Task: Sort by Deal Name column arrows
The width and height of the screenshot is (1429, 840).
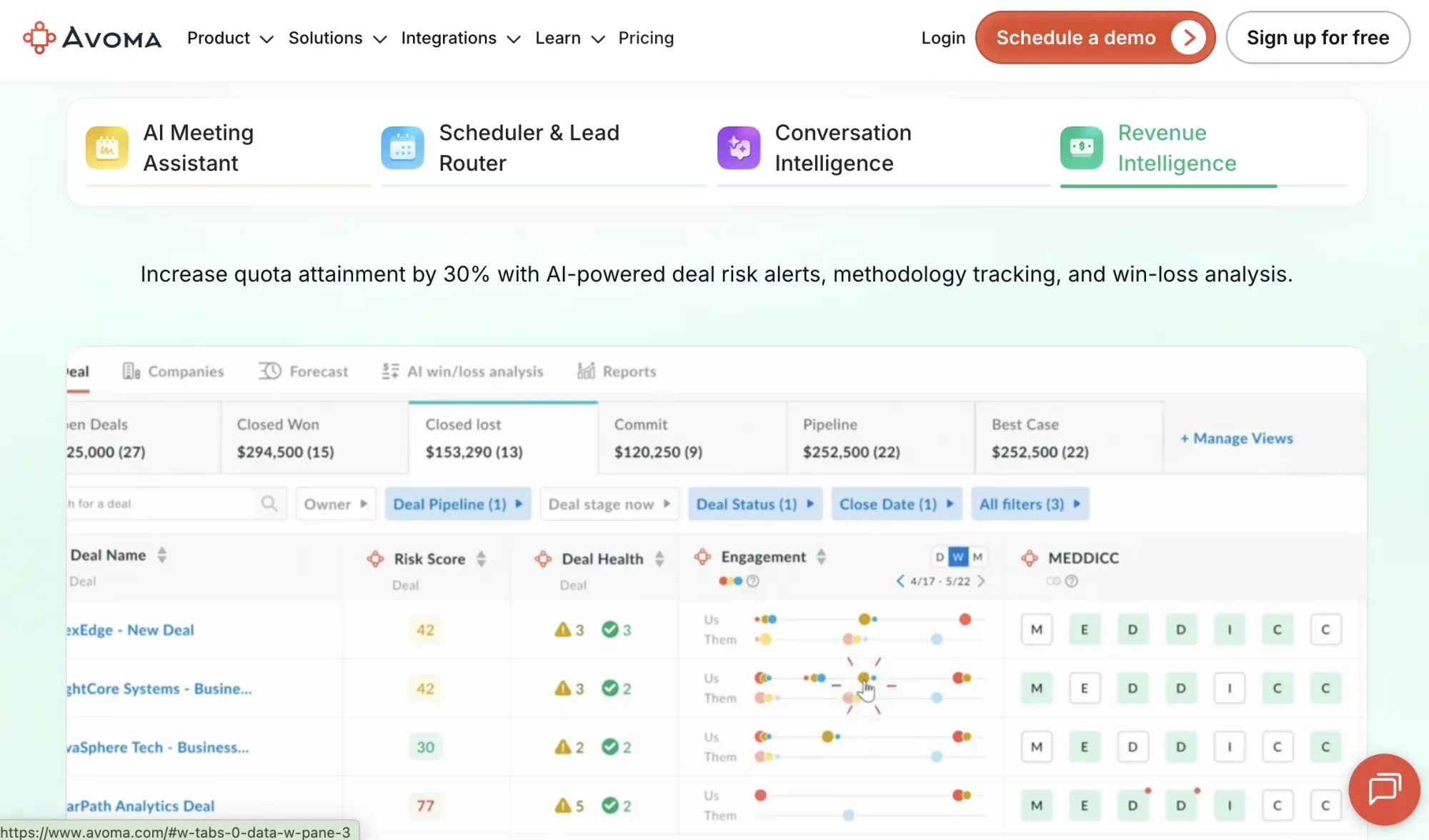Action: click(162, 555)
